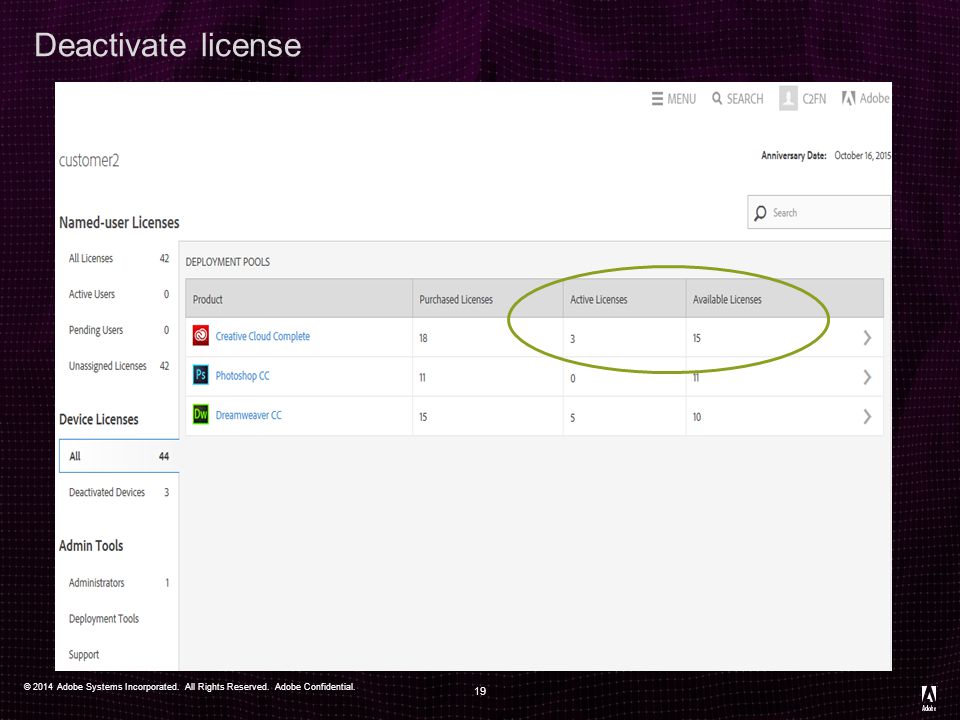Click the Adobe logo in the header

(849, 98)
